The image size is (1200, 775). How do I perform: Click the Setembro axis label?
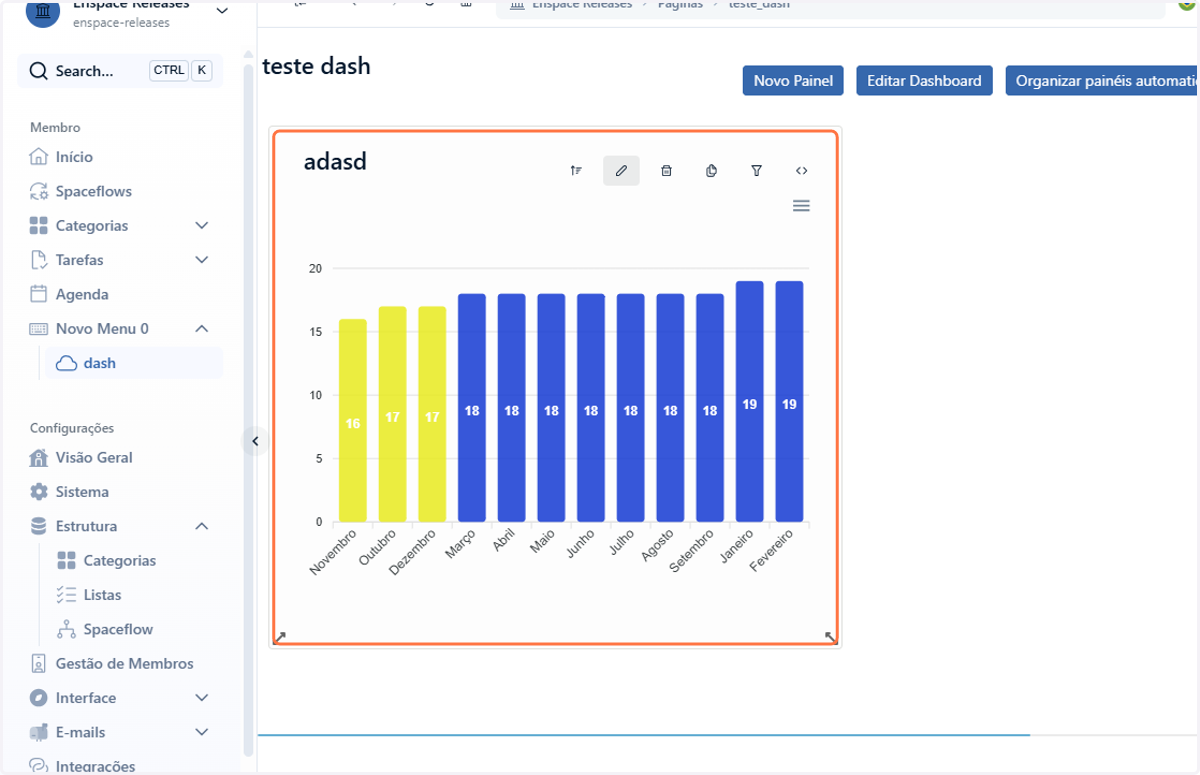[693, 549]
